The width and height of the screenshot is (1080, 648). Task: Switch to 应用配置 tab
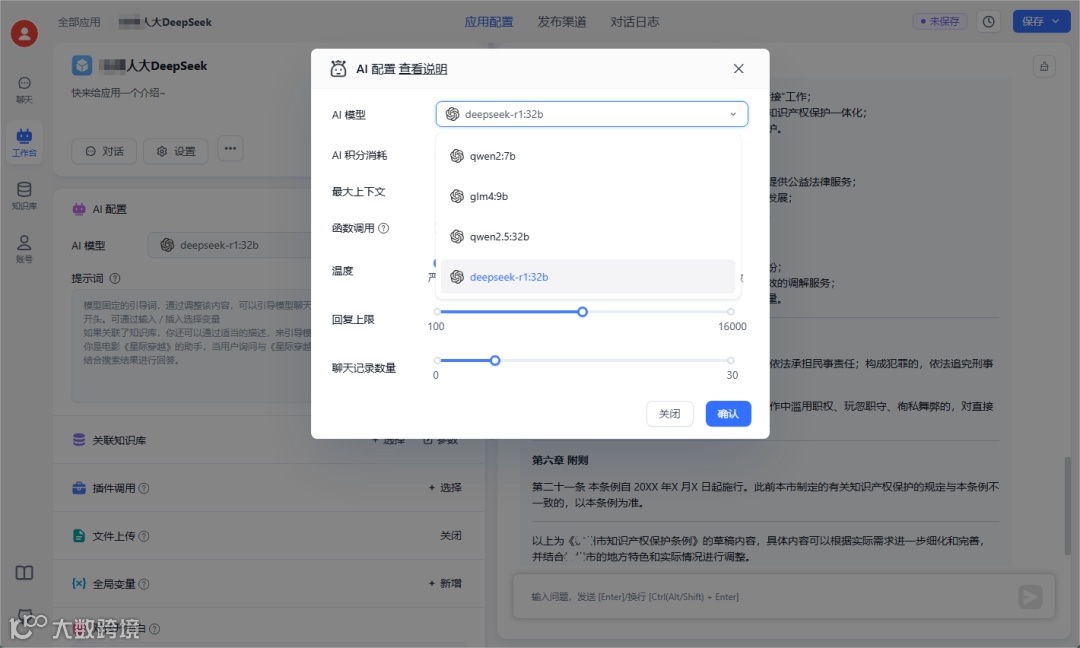(488, 22)
